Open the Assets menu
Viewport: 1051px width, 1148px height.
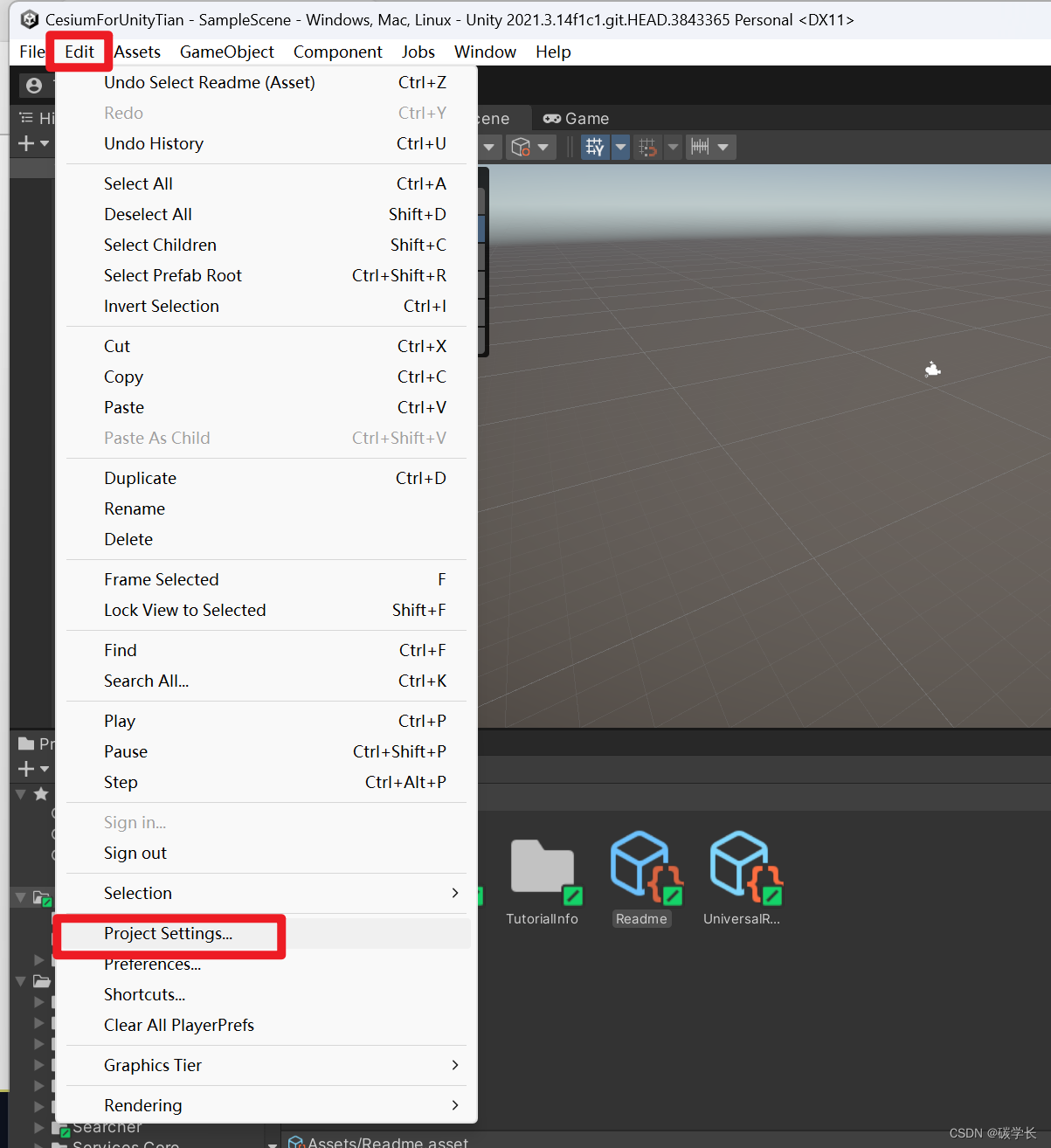point(137,52)
